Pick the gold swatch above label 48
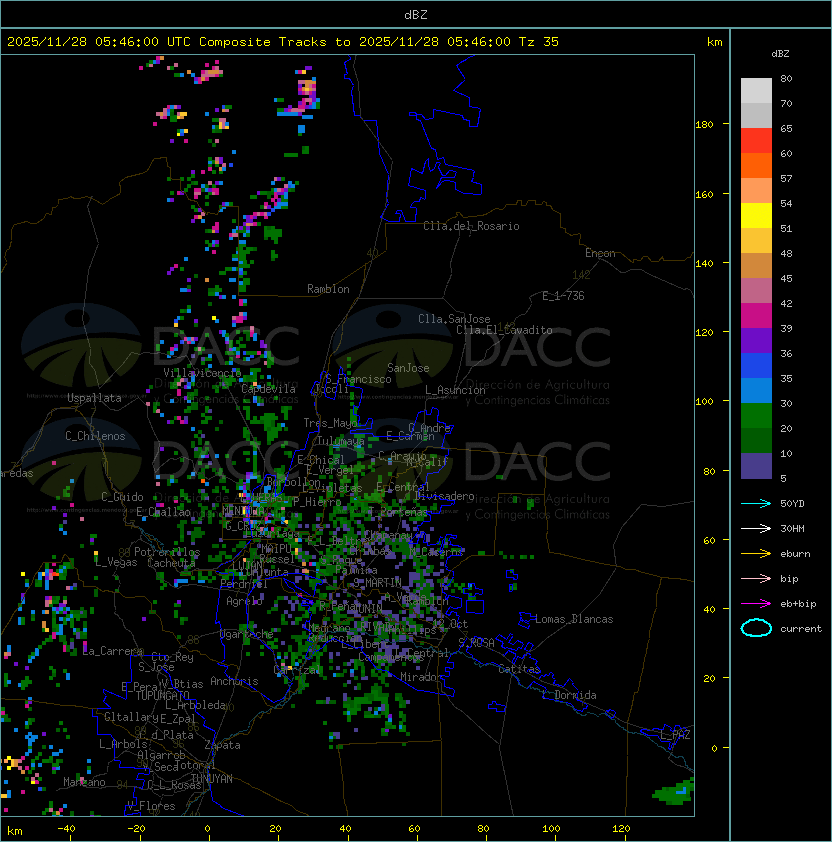 [x=756, y=241]
